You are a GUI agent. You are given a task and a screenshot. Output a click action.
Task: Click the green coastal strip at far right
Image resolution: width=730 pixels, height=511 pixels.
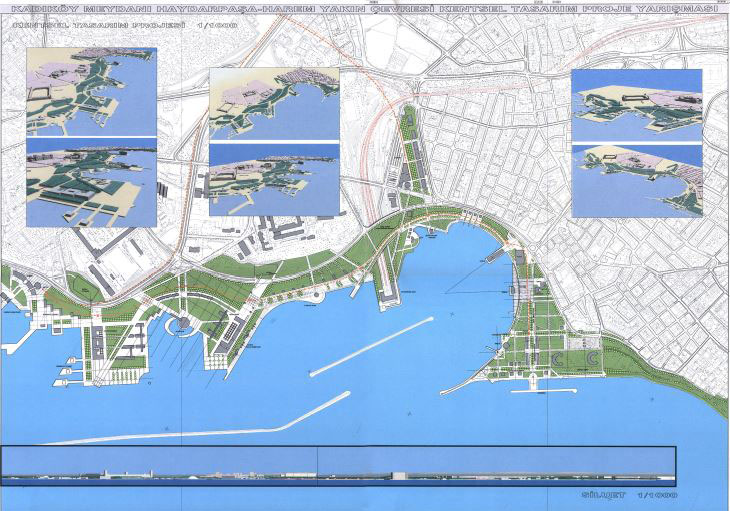pos(666,372)
